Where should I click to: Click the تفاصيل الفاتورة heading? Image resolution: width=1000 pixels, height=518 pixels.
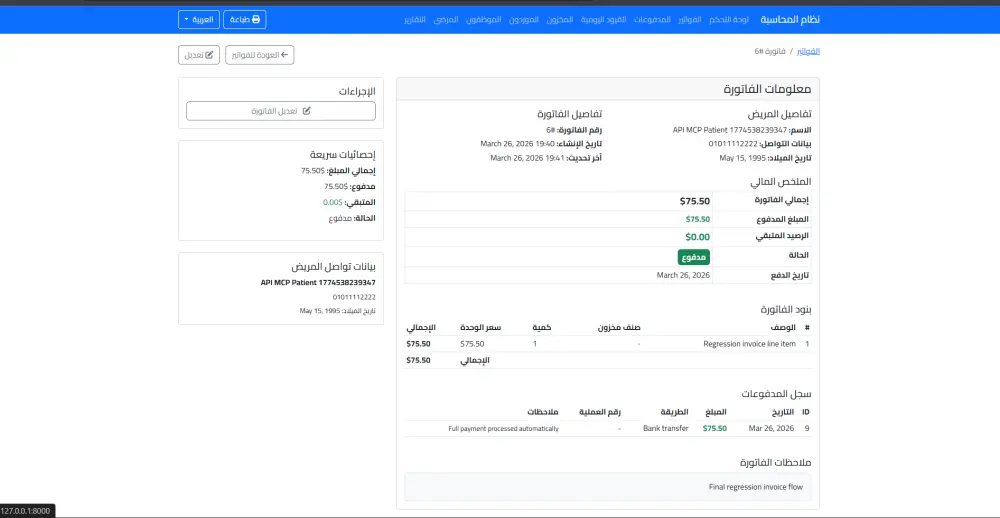coord(570,114)
